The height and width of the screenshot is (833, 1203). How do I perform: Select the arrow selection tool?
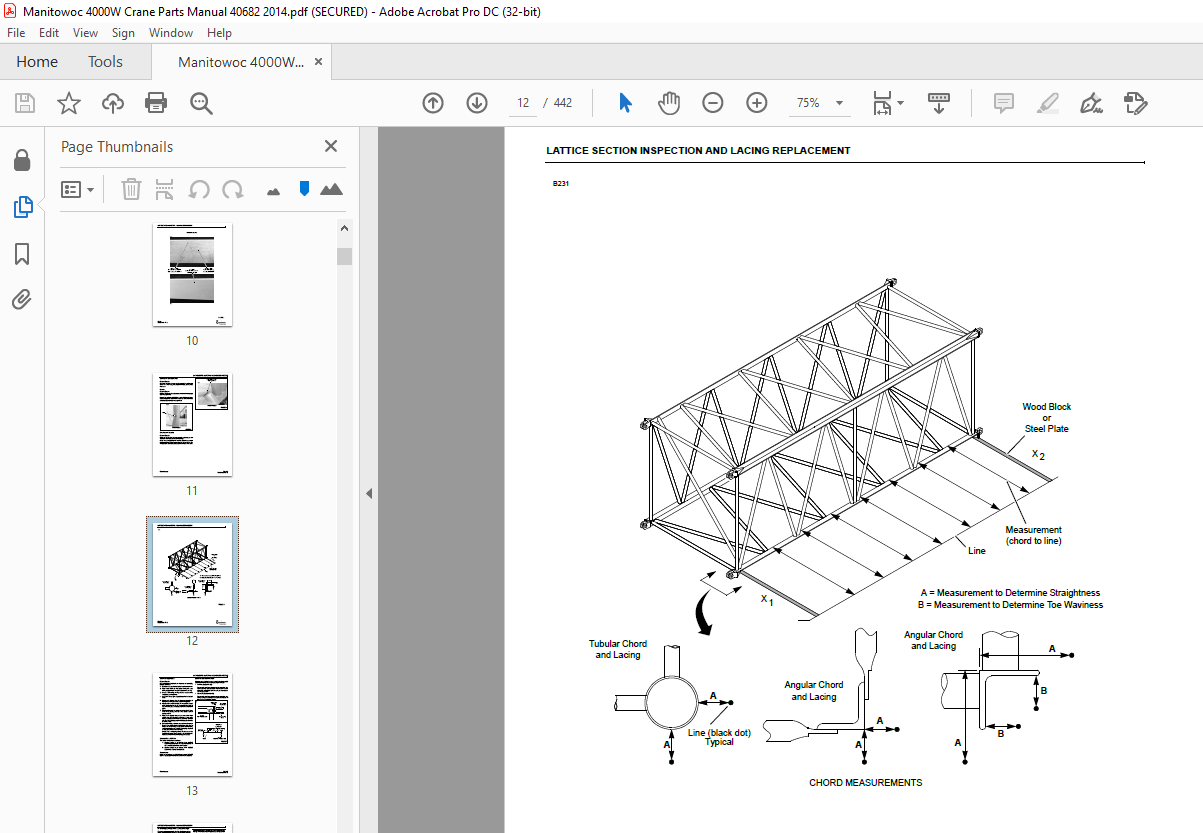coord(626,103)
